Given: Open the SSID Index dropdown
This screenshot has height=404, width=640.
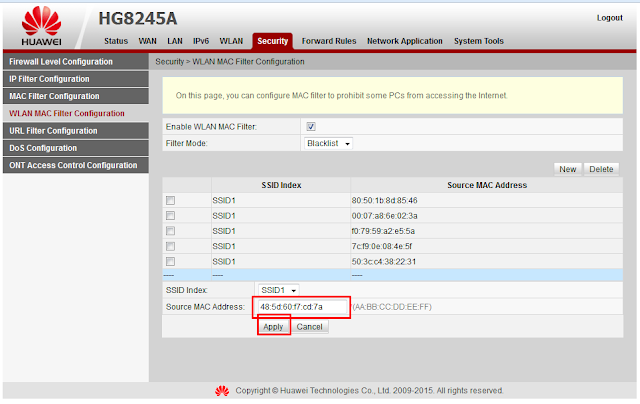Looking at the screenshot, I should pyautogui.click(x=279, y=290).
